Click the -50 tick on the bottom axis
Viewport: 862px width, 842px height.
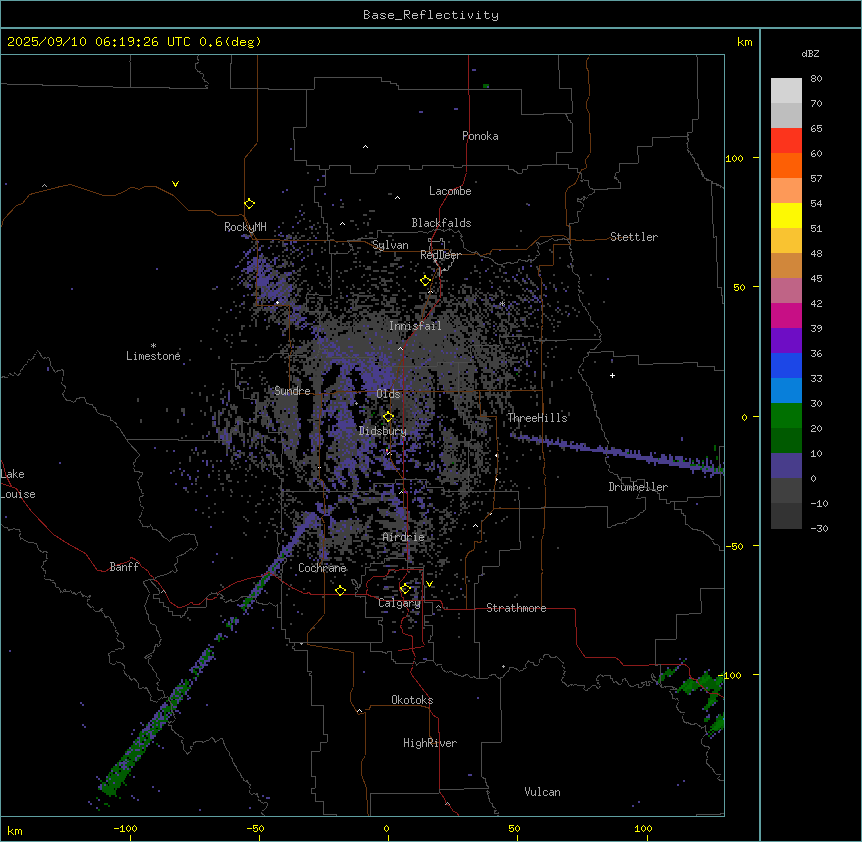pyautogui.click(x=255, y=828)
